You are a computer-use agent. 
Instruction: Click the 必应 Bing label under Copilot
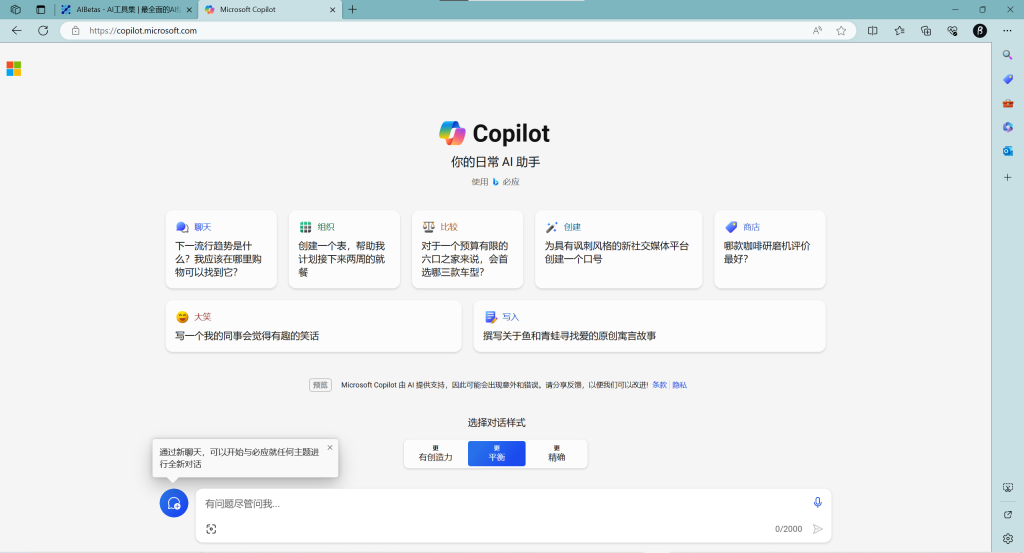511,182
